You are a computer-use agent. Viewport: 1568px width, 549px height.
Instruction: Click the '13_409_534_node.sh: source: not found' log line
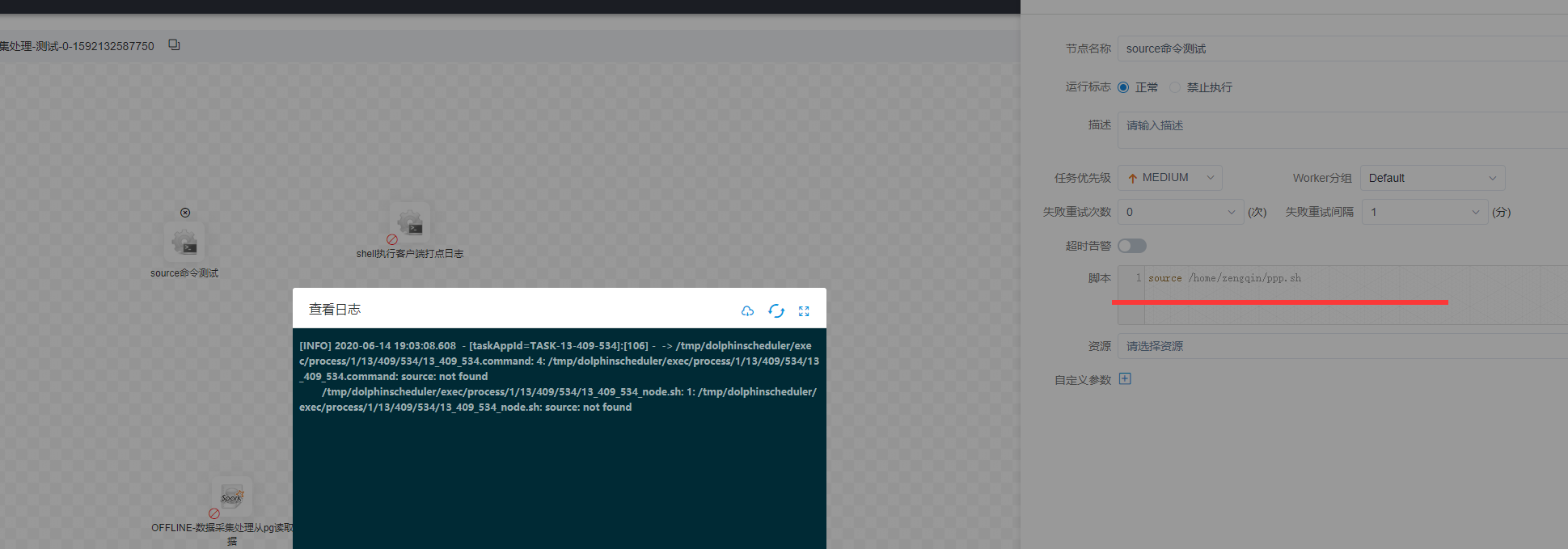[466, 408]
